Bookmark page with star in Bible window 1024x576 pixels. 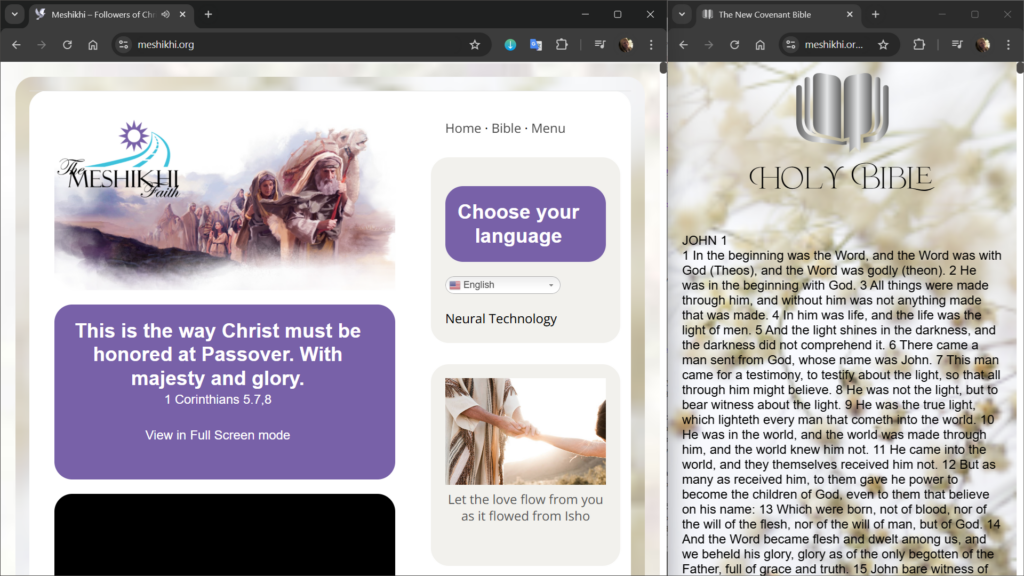tap(884, 44)
